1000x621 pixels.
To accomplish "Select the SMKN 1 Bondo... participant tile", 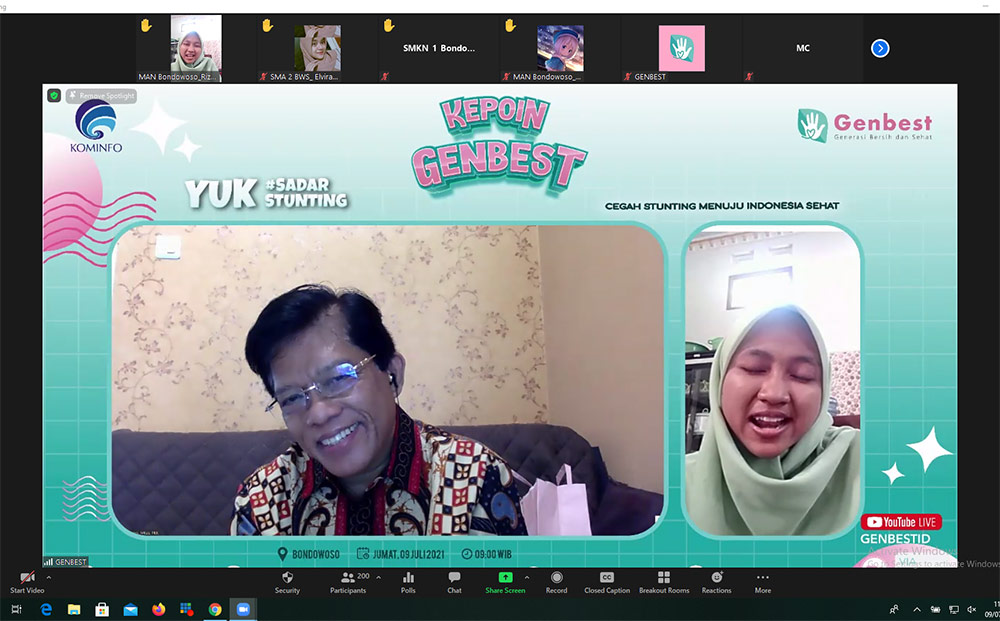I will point(439,48).
